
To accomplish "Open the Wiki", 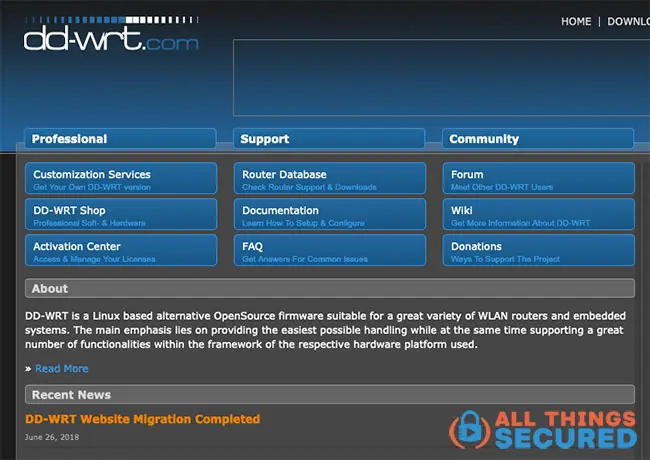I will pos(538,214).
